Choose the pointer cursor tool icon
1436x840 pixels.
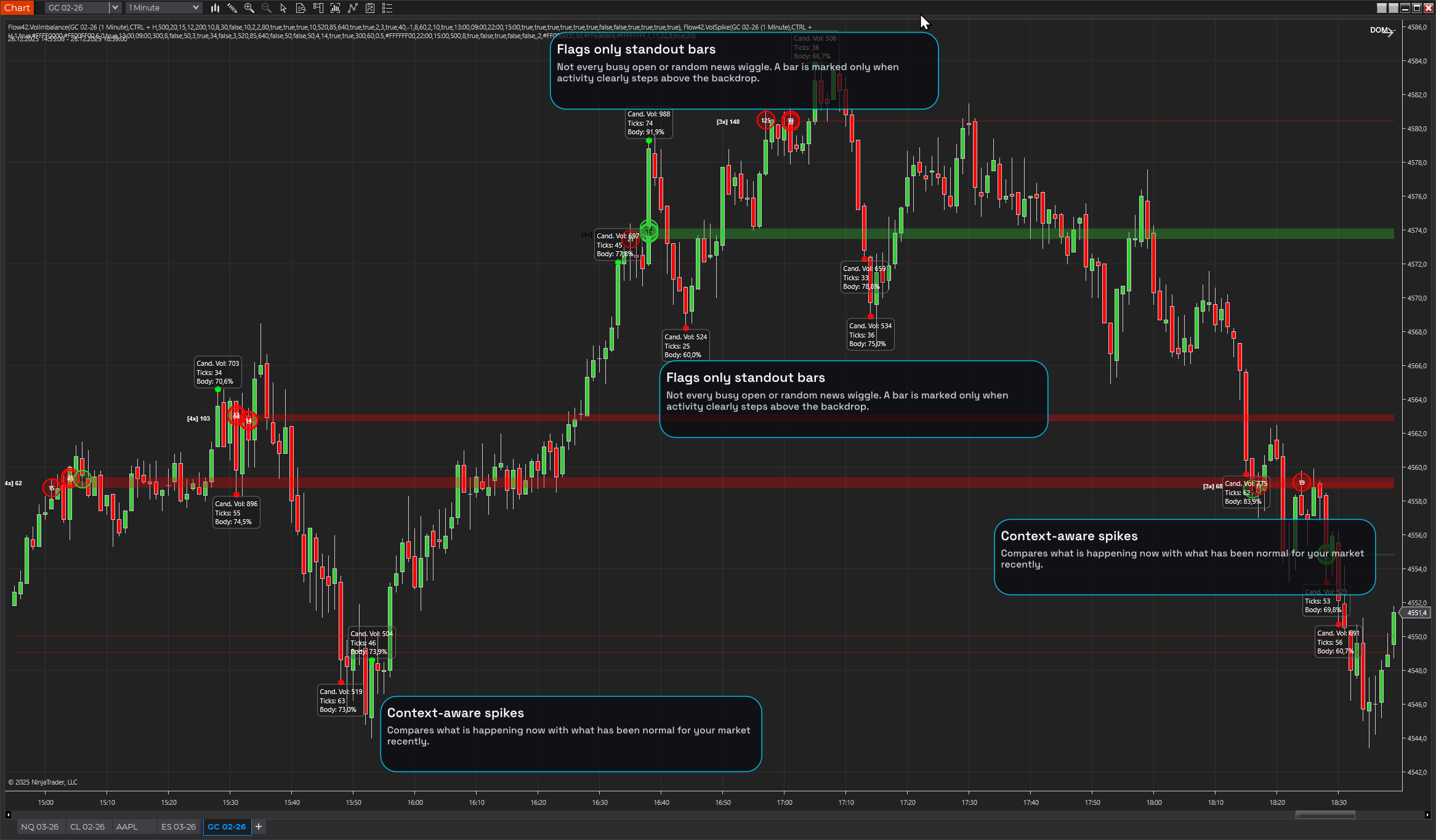pos(283,8)
